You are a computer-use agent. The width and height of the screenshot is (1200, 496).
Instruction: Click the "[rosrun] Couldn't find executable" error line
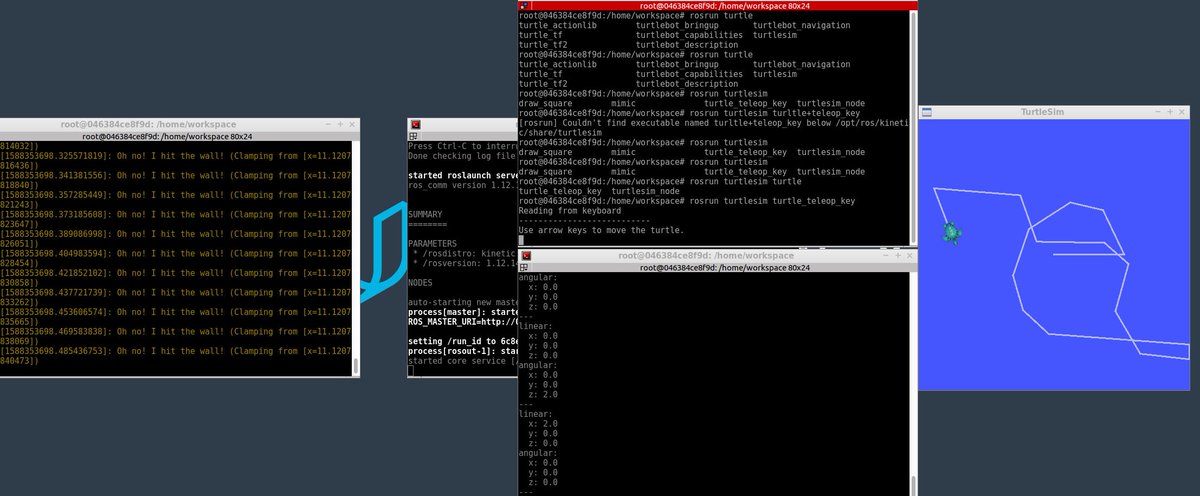click(x=715, y=123)
